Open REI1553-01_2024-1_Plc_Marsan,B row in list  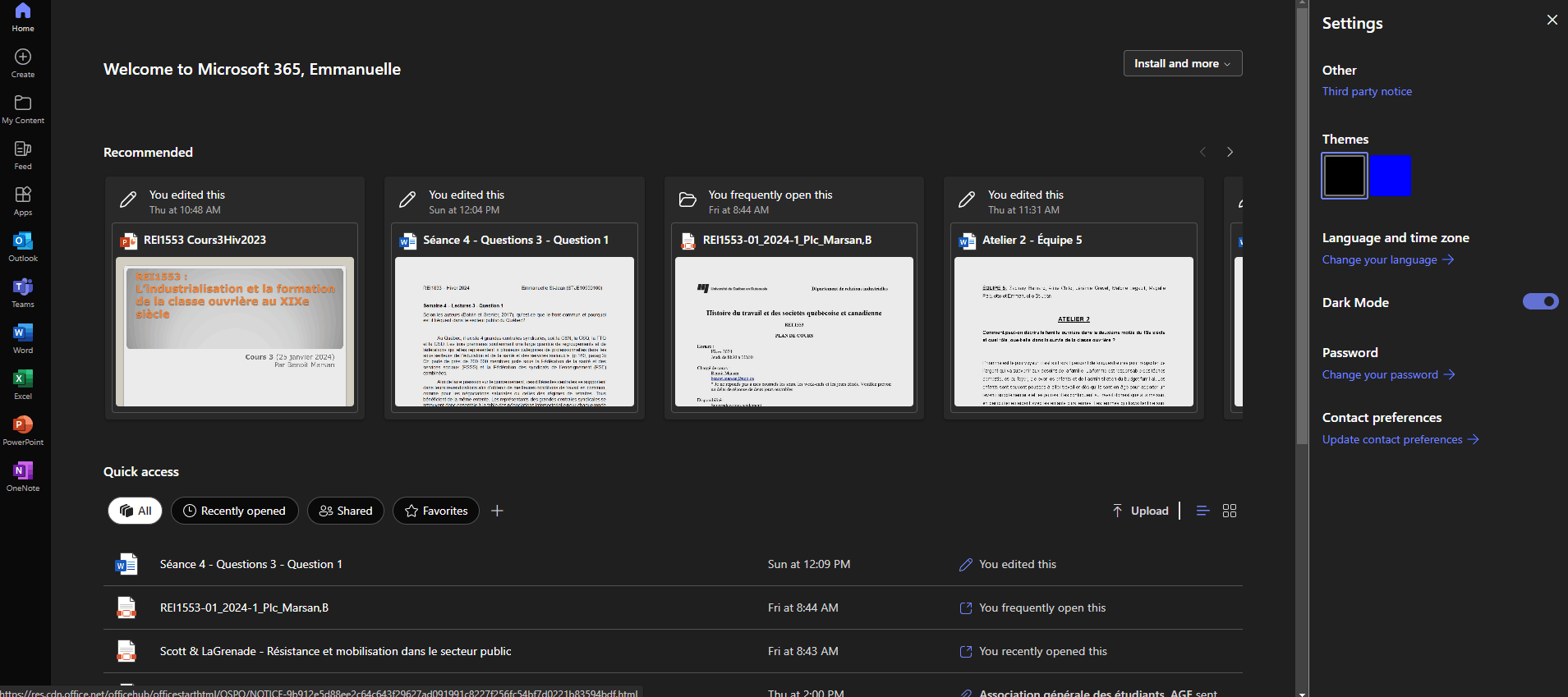673,608
